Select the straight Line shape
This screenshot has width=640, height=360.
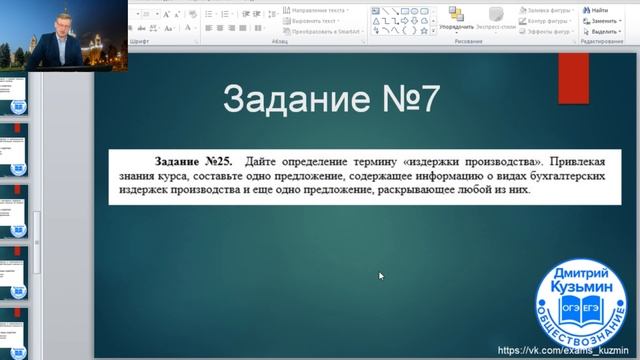[x=385, y=11]
